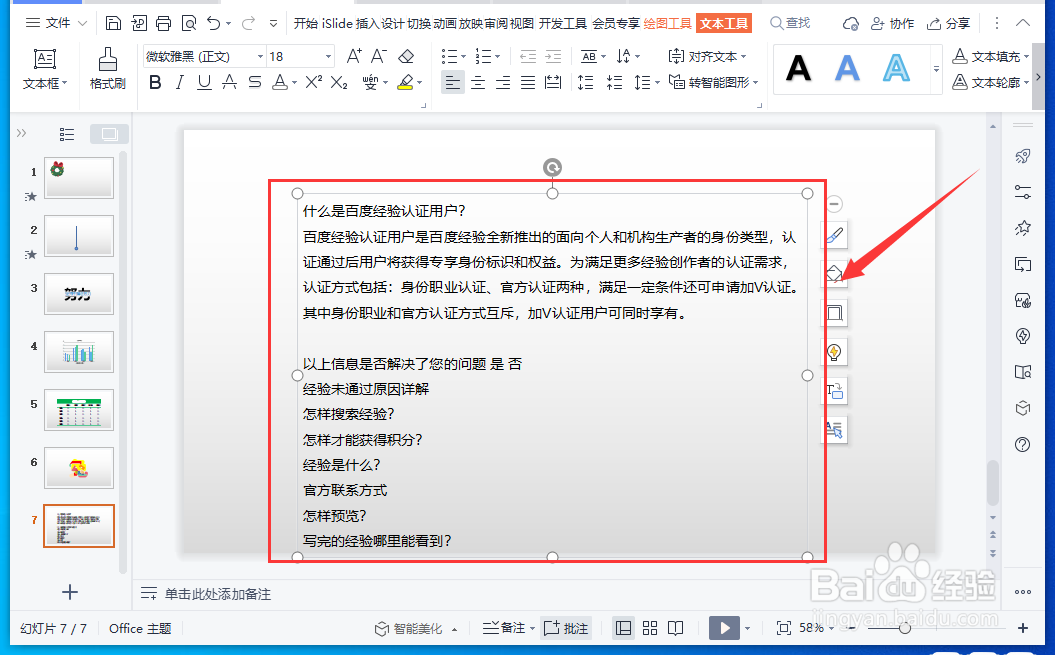The image size is (1055, 655).
Task: Select align right paragraph option
Action: tap(503, 82)
